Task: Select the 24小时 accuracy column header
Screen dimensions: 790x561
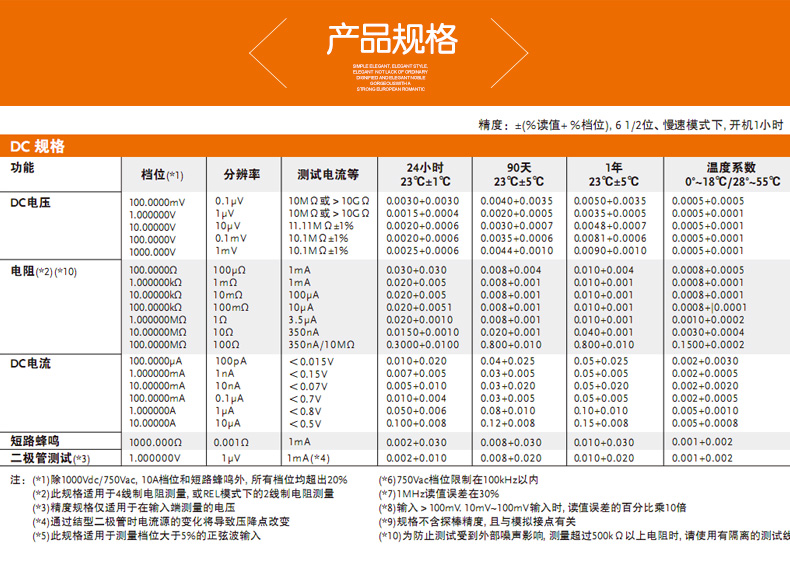Action: (x=425, y=174)
